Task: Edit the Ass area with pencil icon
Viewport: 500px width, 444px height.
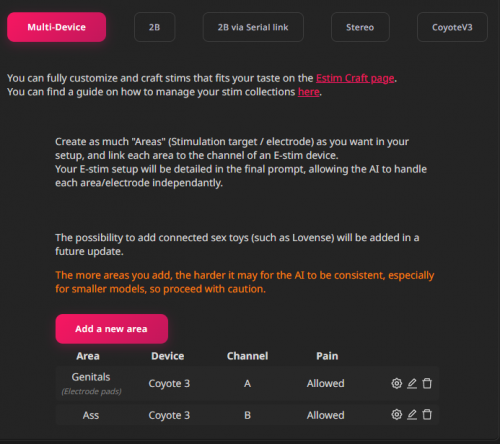Action: click(x=412, y=415)
